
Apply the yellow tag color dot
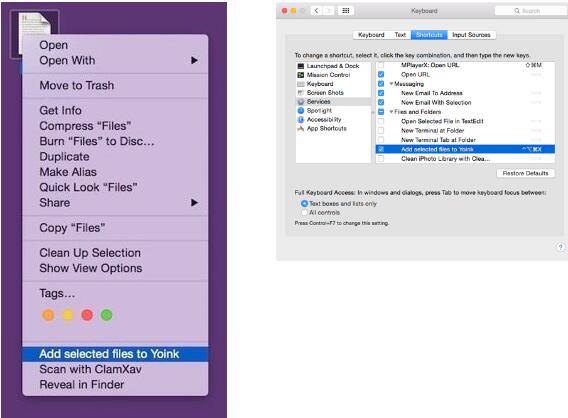[x=68, y=315]
